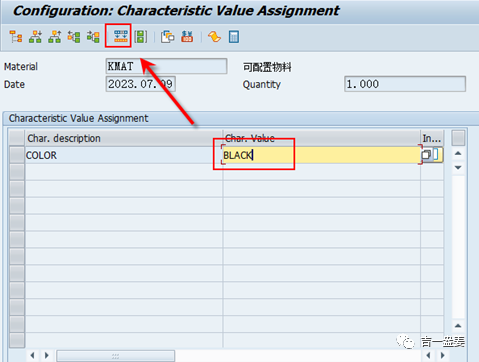Screen dimensions: 479x362
Task: Open the pricing/cost conditions icon
Action: coord(187,36)
